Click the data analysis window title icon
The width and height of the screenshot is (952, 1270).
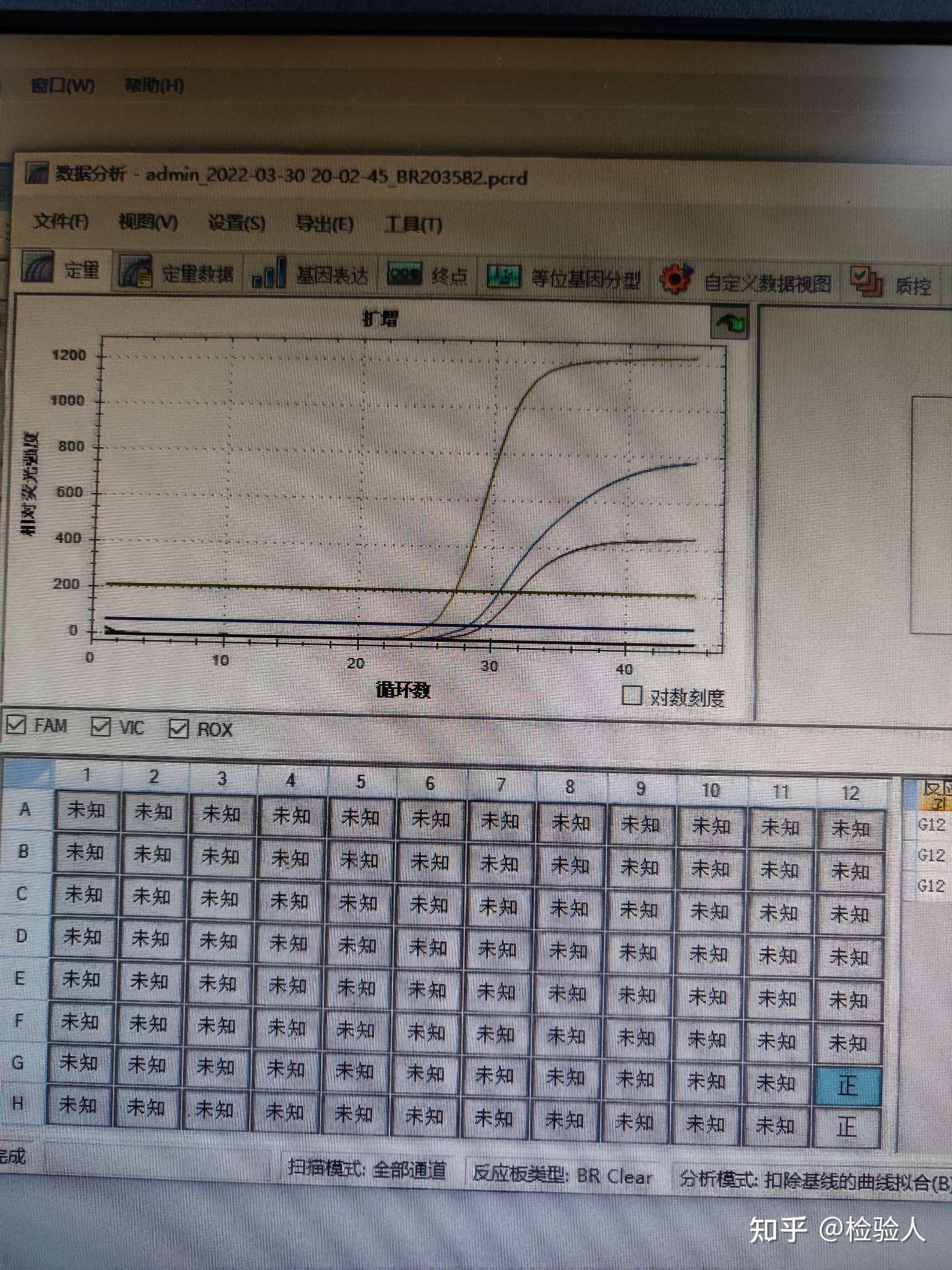click(36, 174)
